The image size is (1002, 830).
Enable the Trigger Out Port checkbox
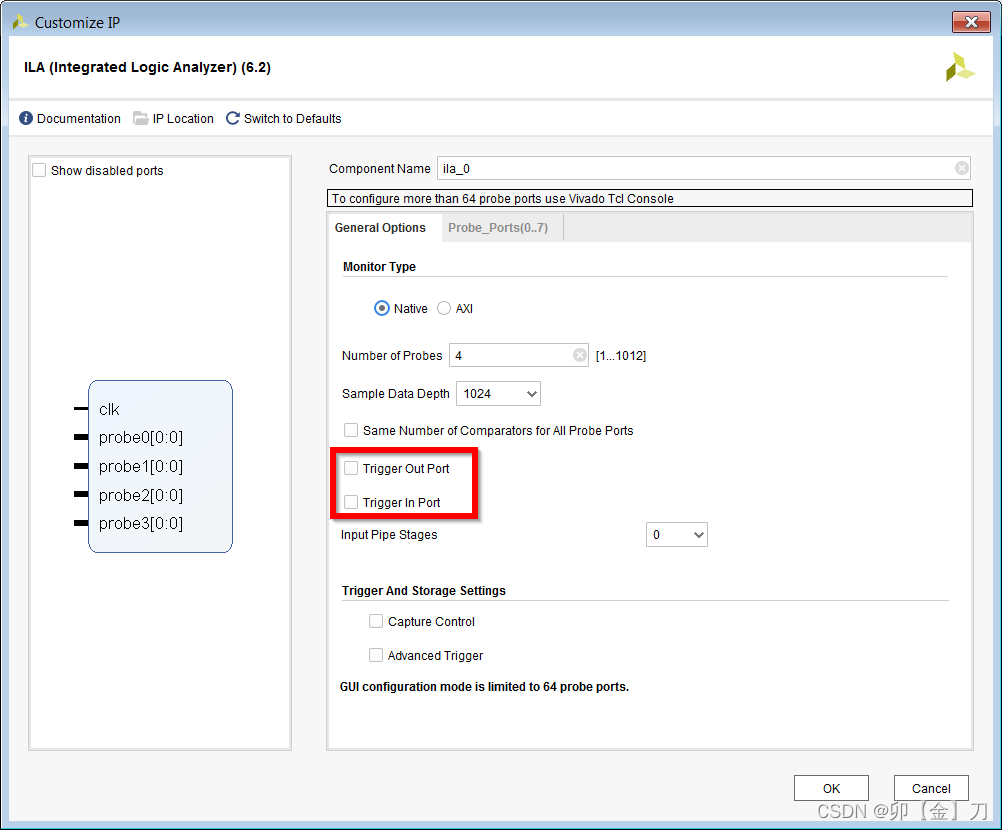click(x=351, y=468)
